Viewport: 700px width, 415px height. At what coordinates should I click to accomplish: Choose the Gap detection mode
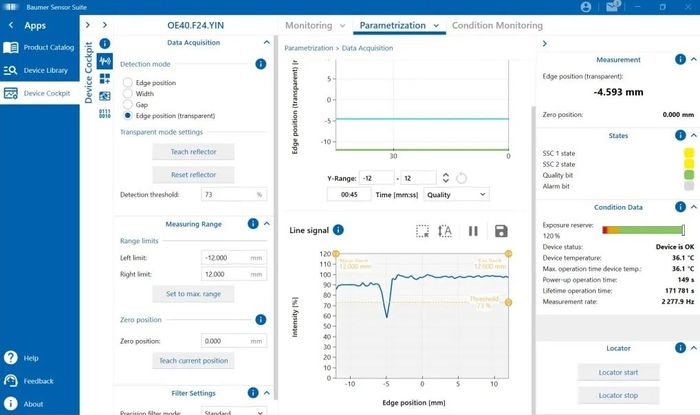pyautogui.click(x=127, y=104)
